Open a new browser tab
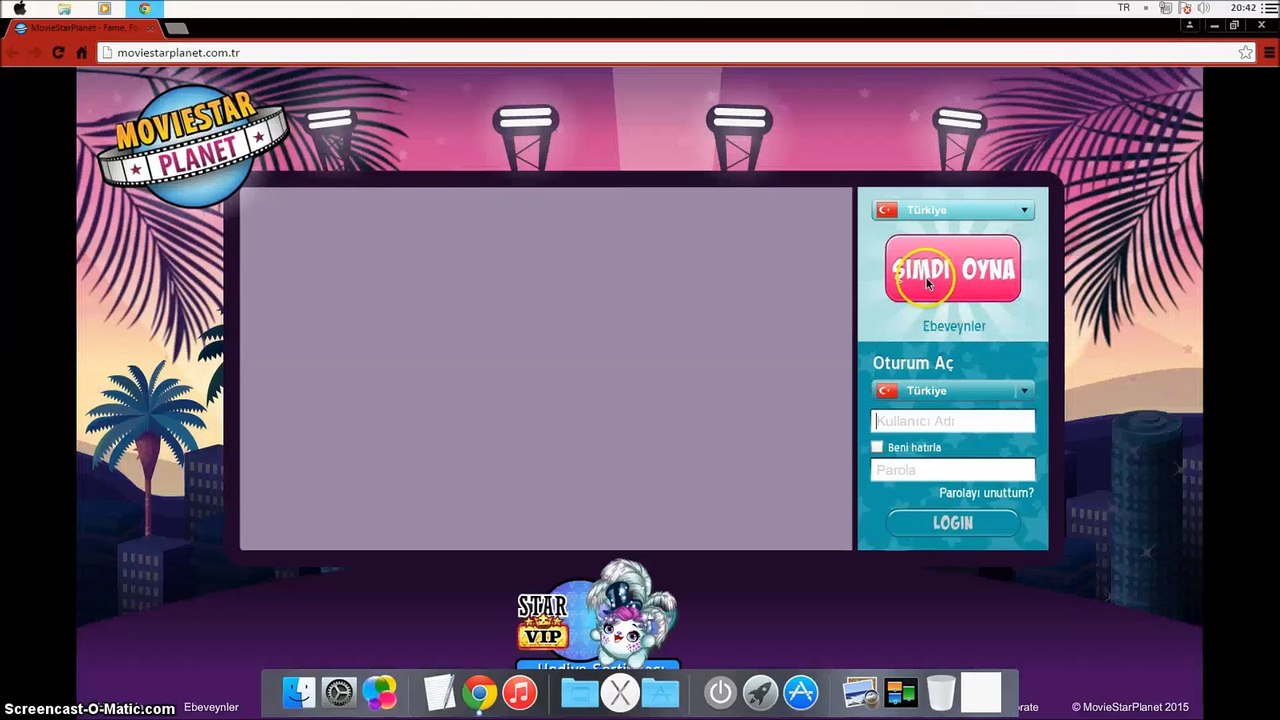 176,28
